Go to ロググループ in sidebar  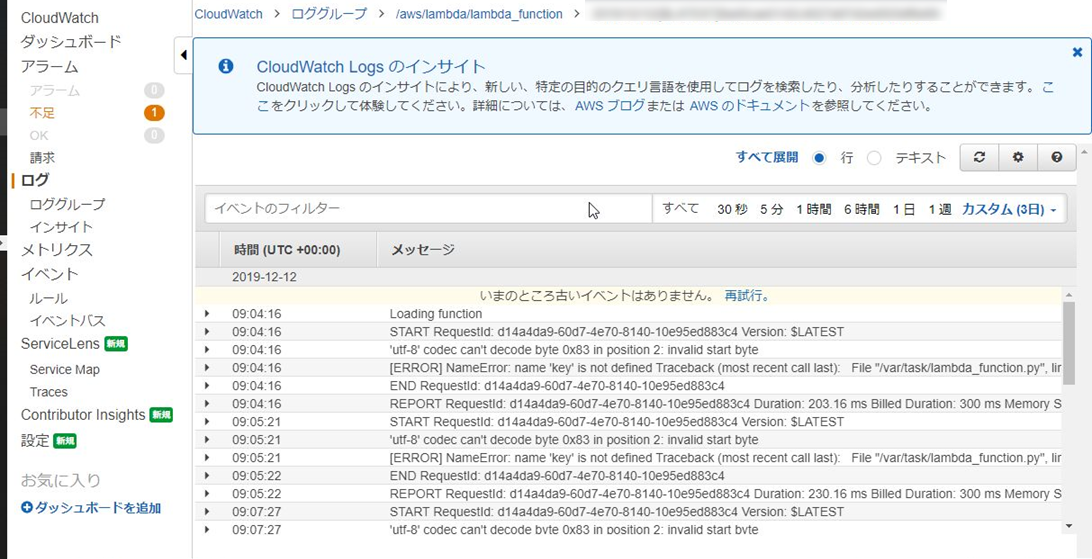[68, 205]
